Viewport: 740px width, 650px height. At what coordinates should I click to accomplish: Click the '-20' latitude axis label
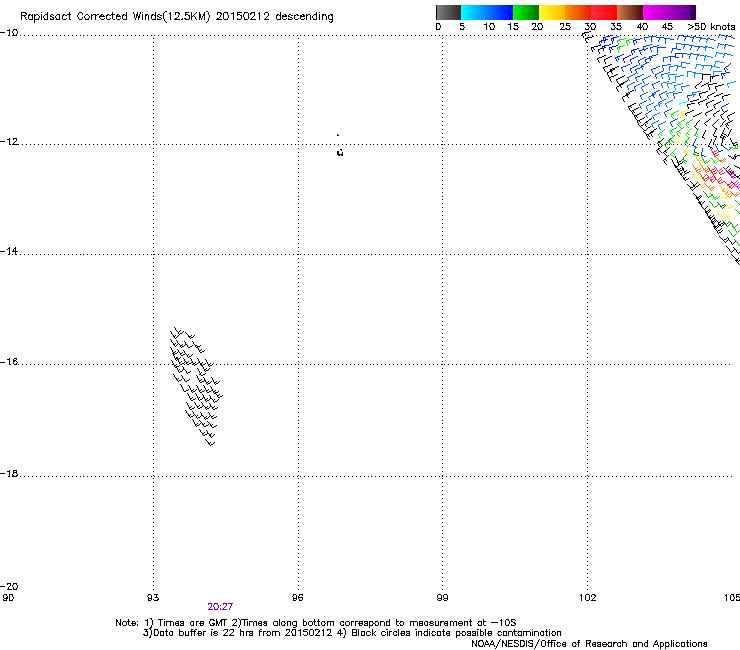click(x=9, y=586)
